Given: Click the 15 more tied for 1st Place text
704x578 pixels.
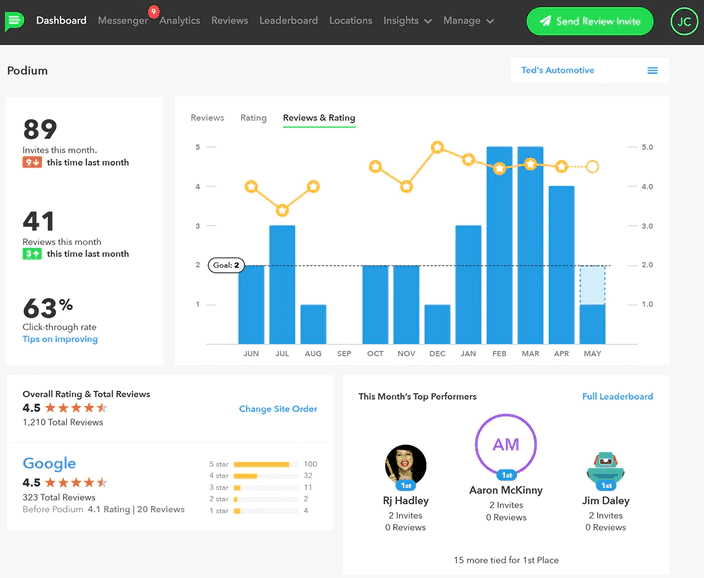Looking at the screenshot, I should pos(506,560).
